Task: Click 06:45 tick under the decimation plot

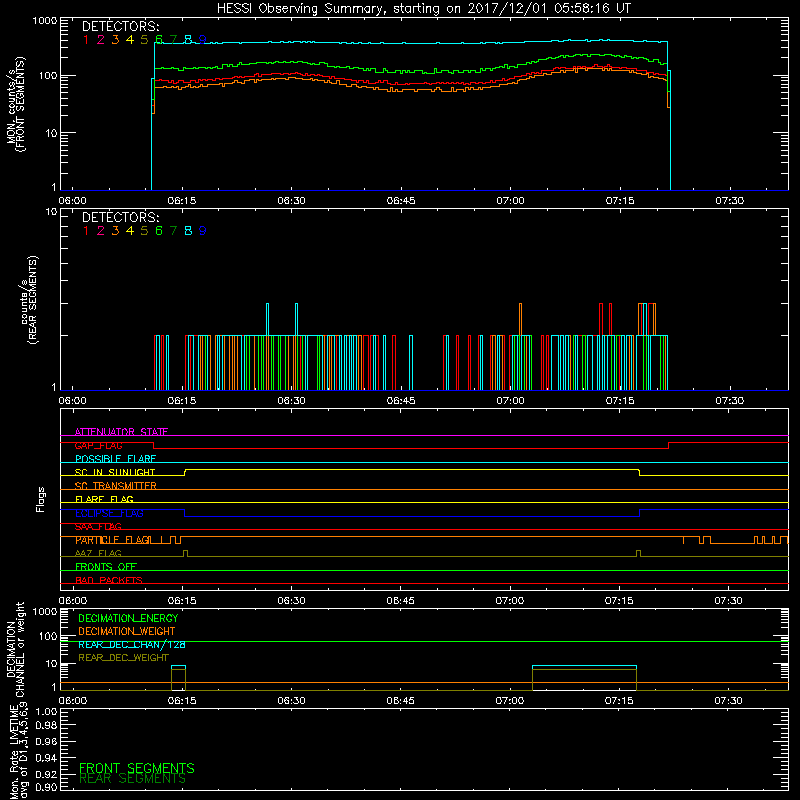Action: click(401, 701)
